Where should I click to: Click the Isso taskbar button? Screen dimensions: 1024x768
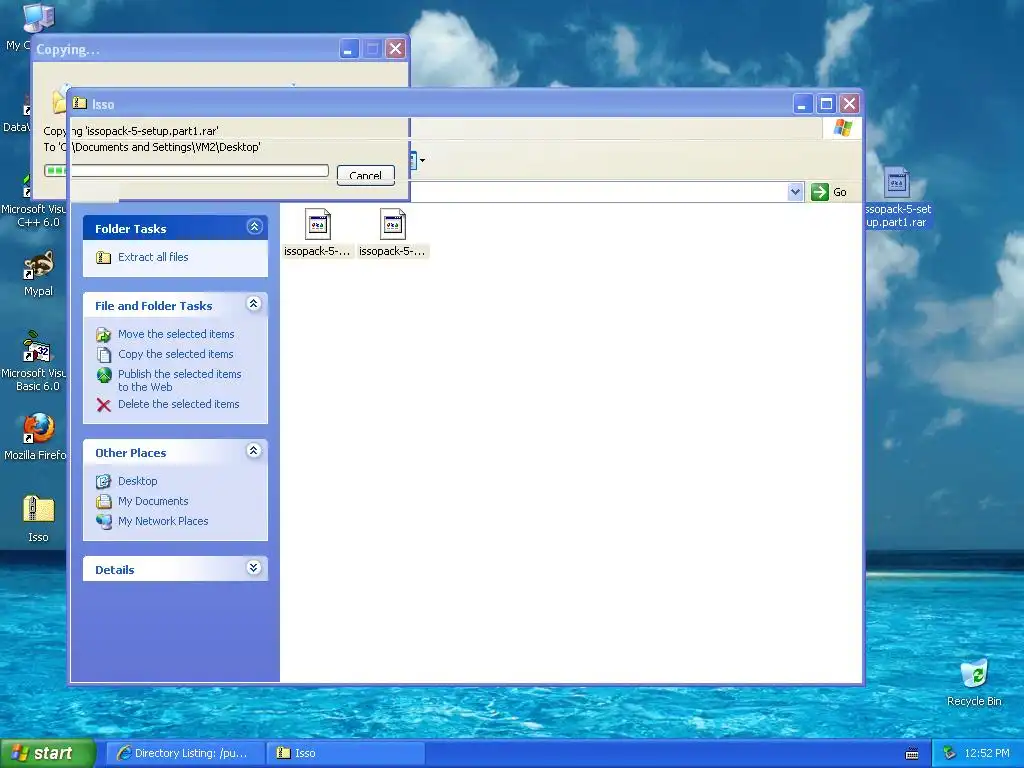(346, 753)
